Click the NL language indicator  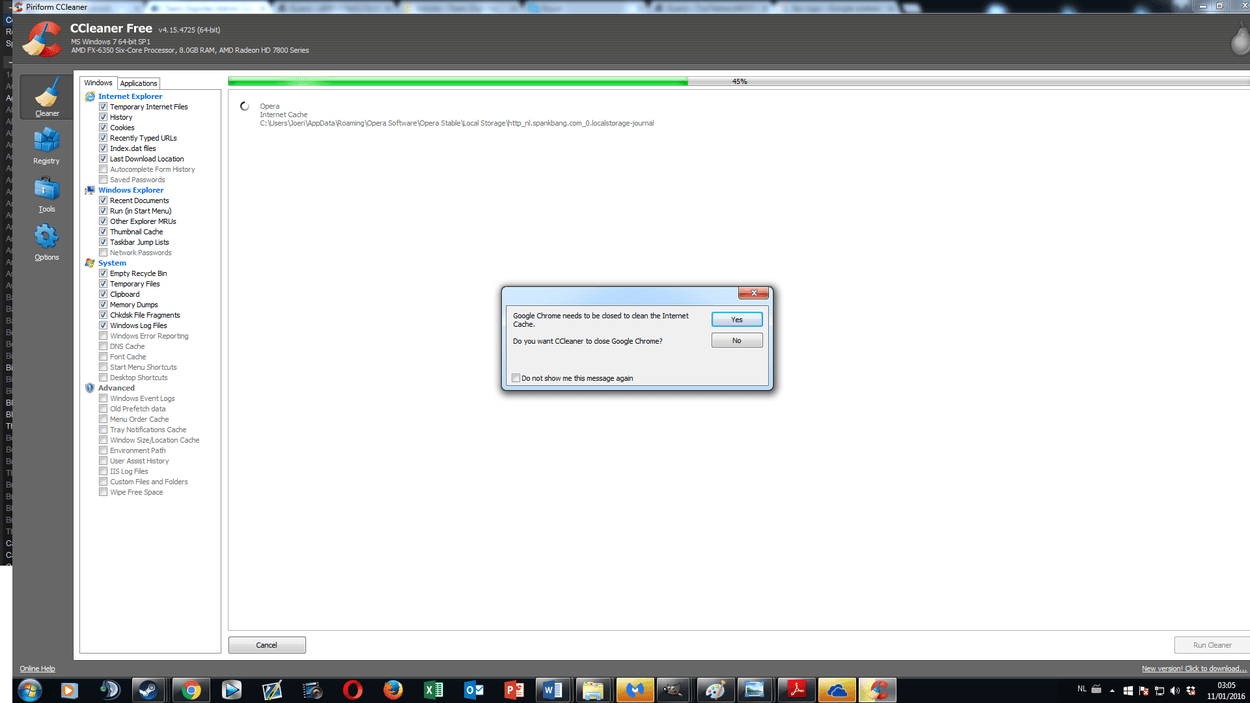pyautogui.click(x=1082, y=690)
